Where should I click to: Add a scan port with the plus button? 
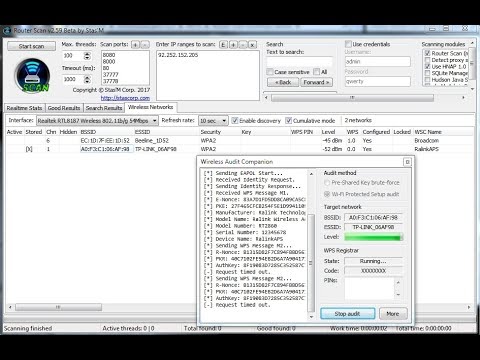coord(135,44)
